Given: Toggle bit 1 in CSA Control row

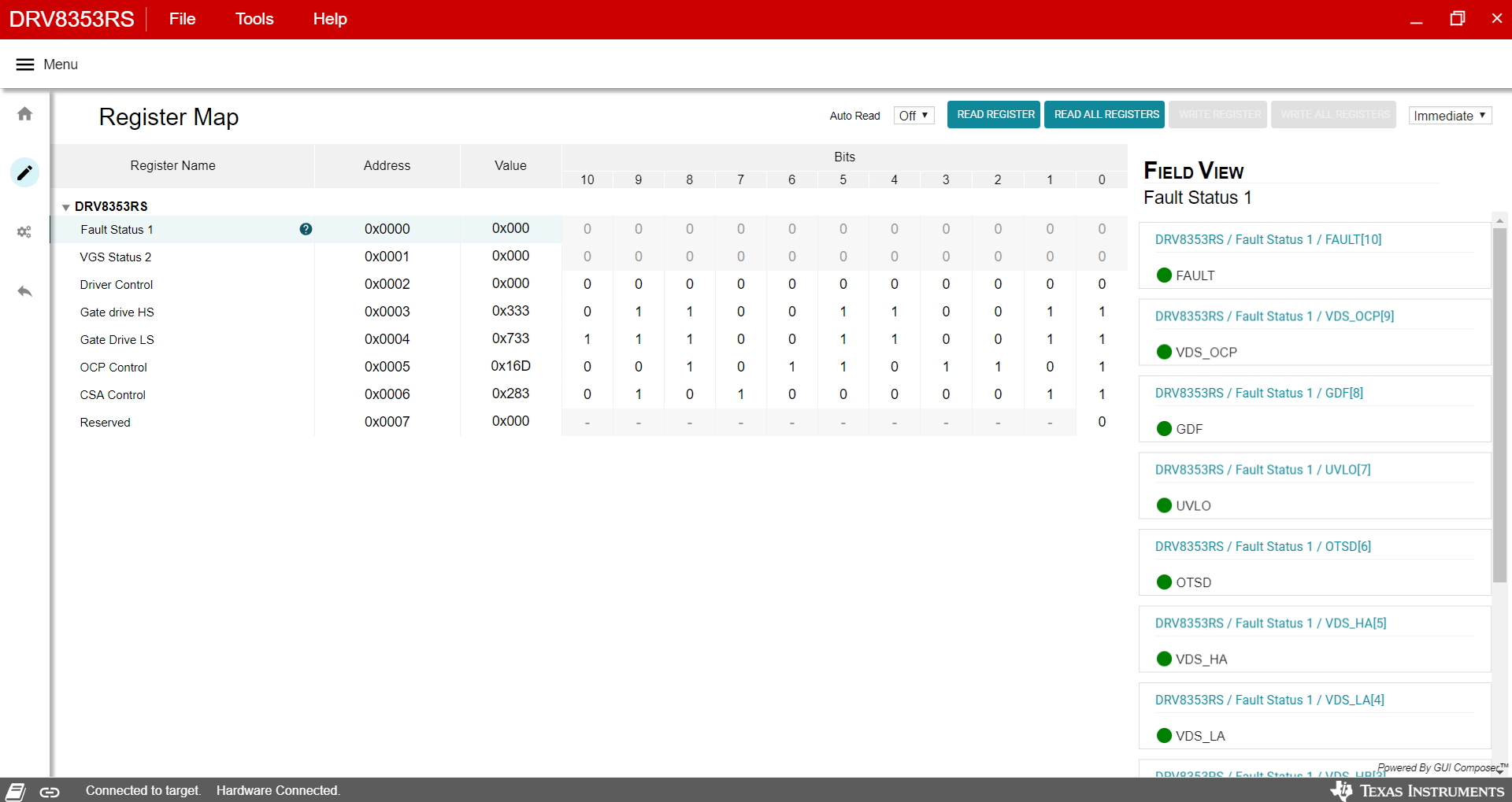Looking at the screenshot, I should point(1050,394).
